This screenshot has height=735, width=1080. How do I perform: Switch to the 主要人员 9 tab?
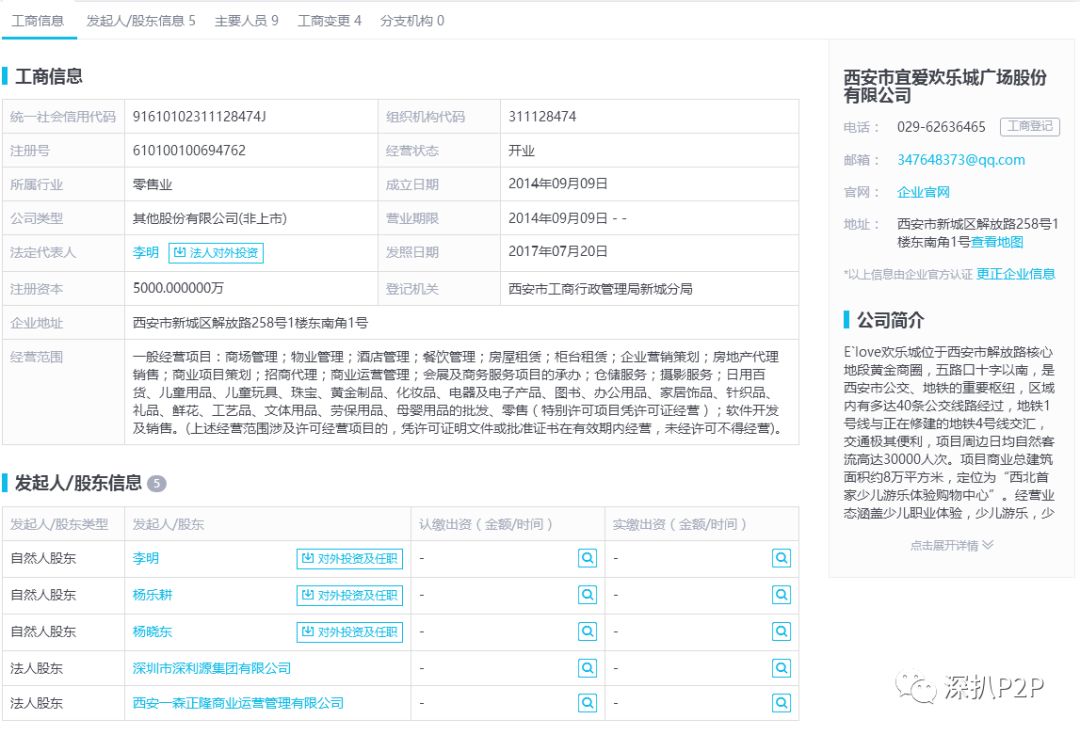pyautogui.click(x=247, y=21)
